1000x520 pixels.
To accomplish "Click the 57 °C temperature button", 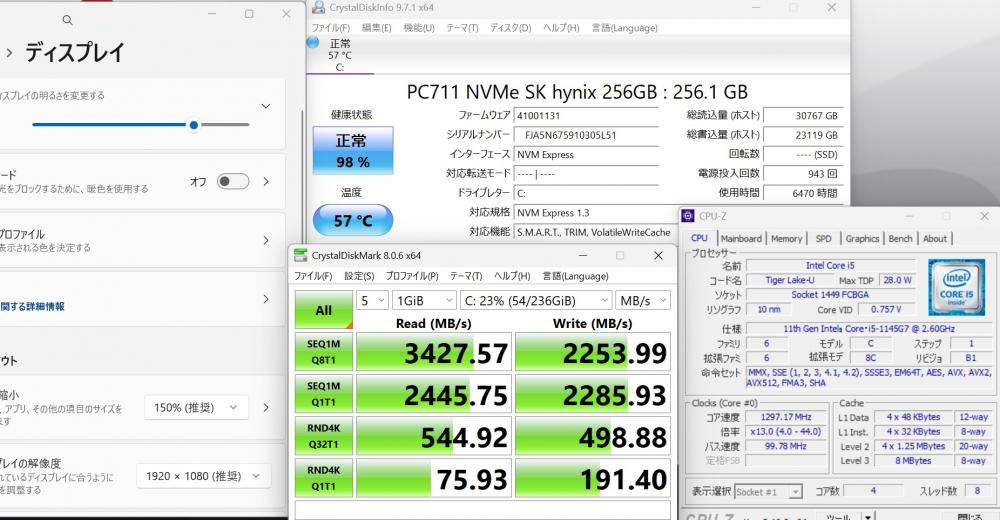I will click(x=353, y=220).
